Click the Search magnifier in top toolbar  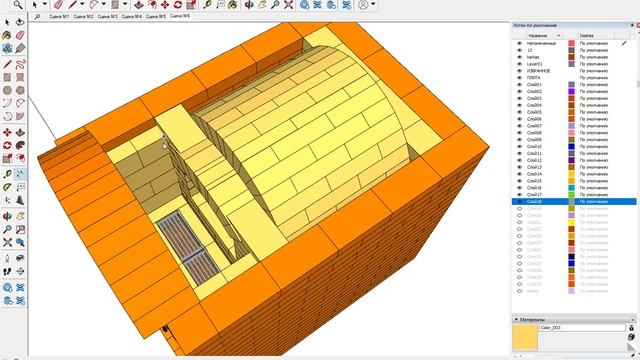point(18,5)
